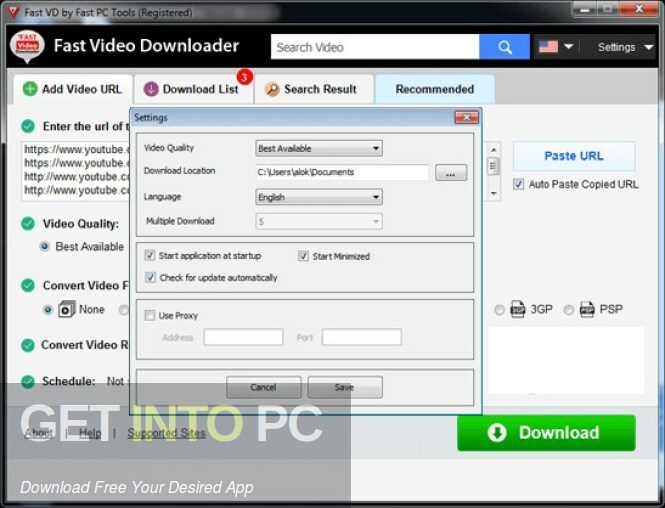
Task: Click the URL list scrollbar thumb
Action: [493, 166]
